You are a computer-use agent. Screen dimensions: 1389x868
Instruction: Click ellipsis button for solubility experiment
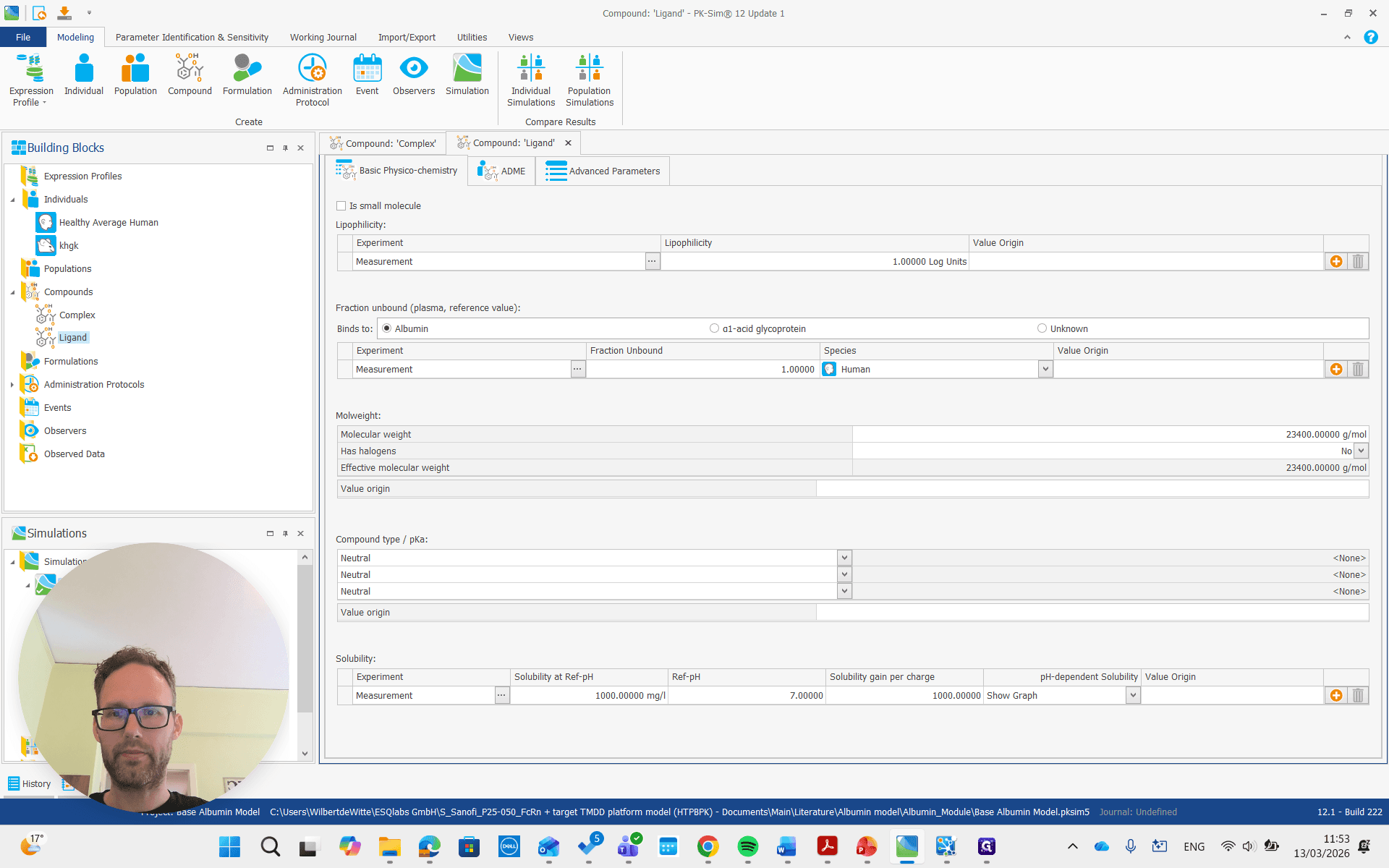(501, 696)
